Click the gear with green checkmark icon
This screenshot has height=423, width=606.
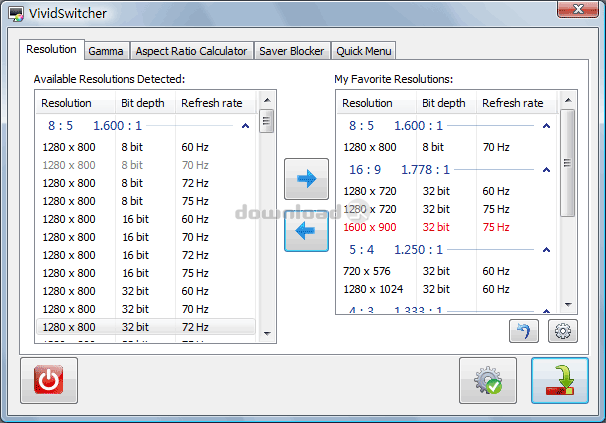pos(488,381)
